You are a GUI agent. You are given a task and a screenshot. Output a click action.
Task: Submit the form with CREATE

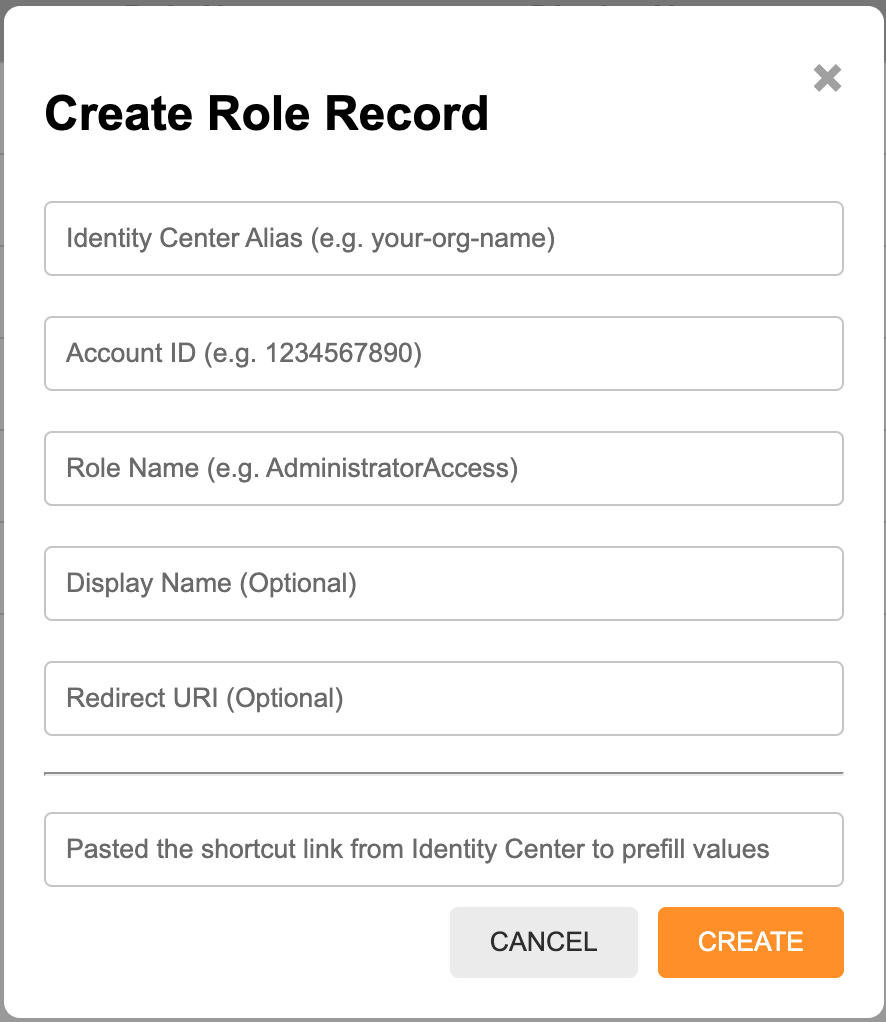point(750,942)
